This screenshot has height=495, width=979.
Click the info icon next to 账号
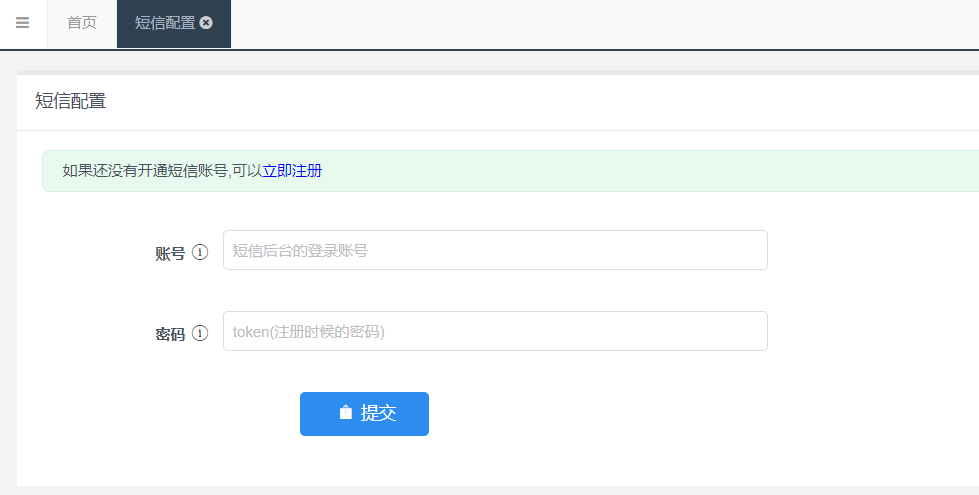tap(200, 252)
